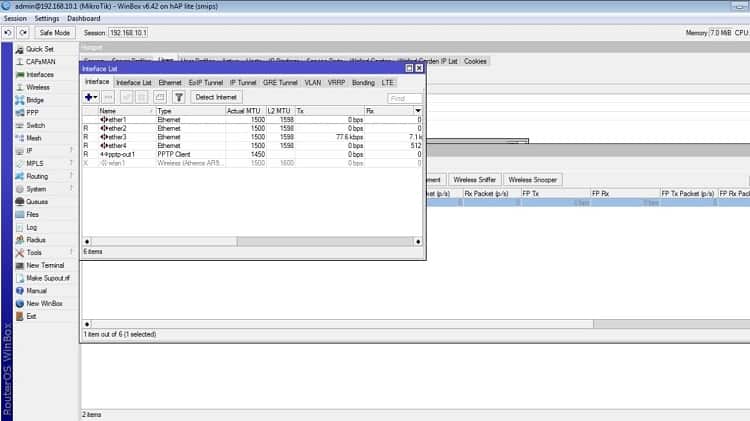Image resolution: width=750 pixels, height=421 pixels.
Task: Open the Settings menu
Action: (x=47, y=18)
